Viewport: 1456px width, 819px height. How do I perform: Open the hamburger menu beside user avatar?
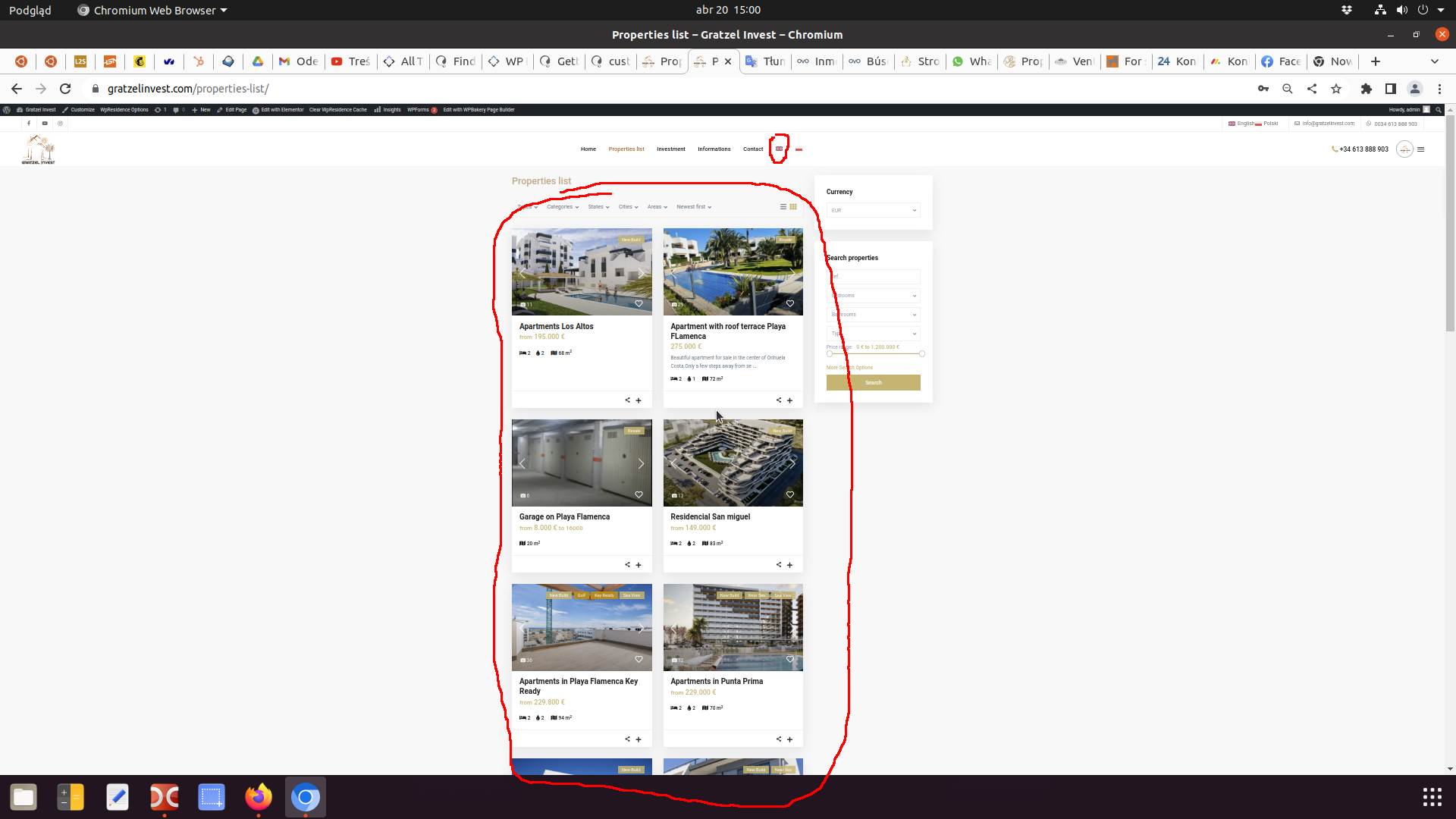pyautogui.click(x=1421, y=149)
